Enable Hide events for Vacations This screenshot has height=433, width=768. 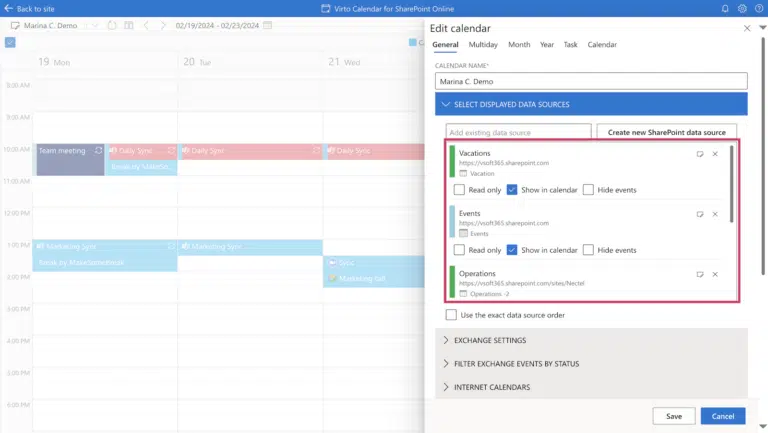(588, 190)
